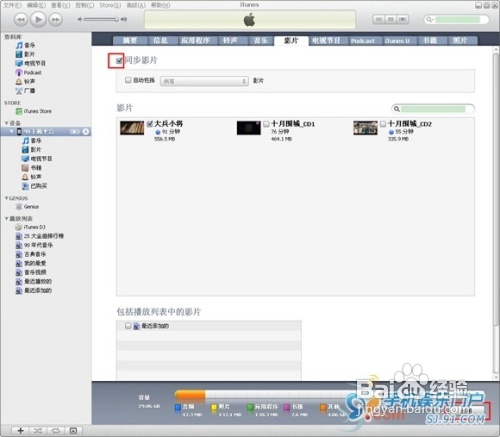Collapse the 播放列表 sidebar section
This screenshot has height=437, width=500.
(x=6, y=218)
